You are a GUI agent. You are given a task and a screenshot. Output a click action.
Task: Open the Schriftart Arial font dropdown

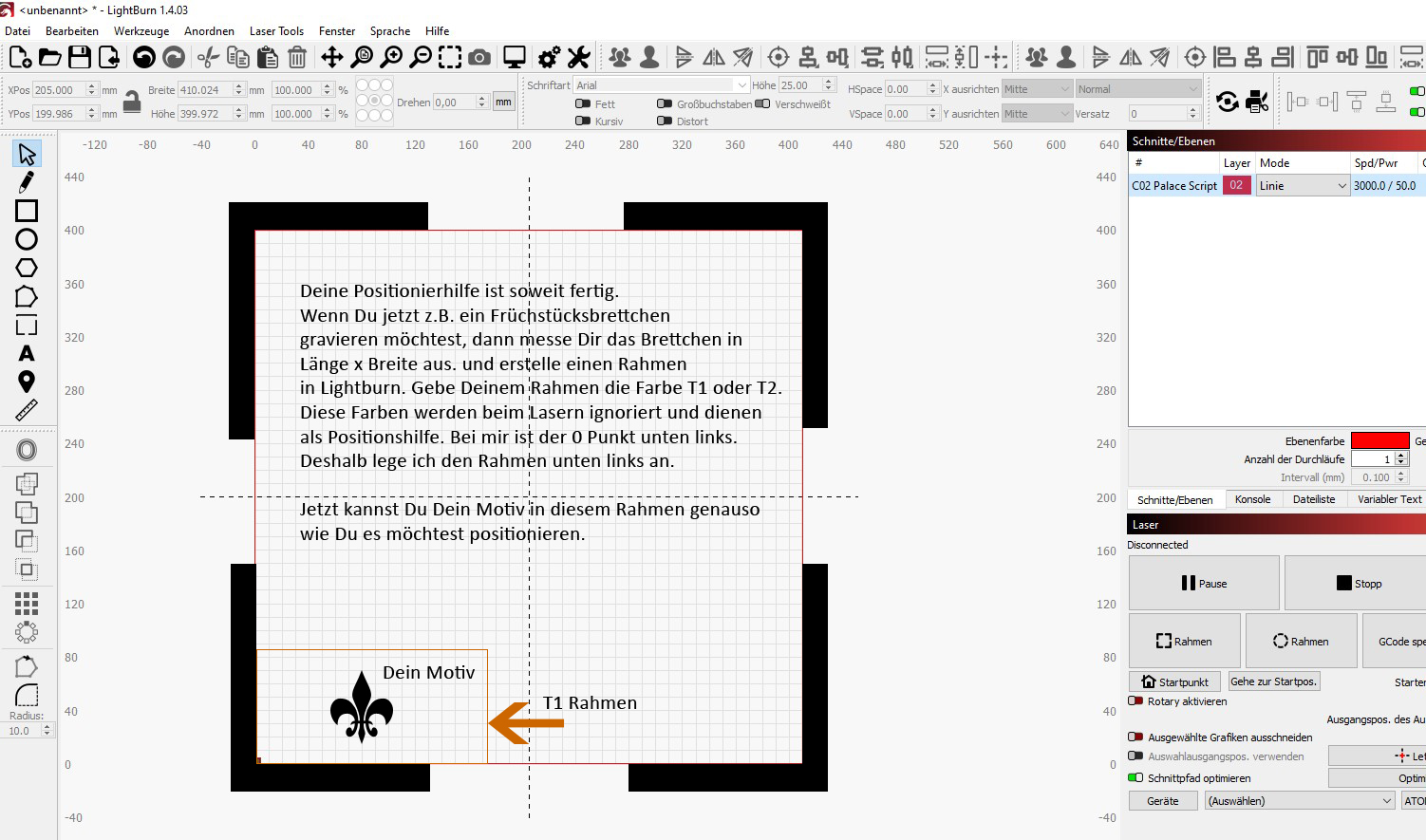661,85
